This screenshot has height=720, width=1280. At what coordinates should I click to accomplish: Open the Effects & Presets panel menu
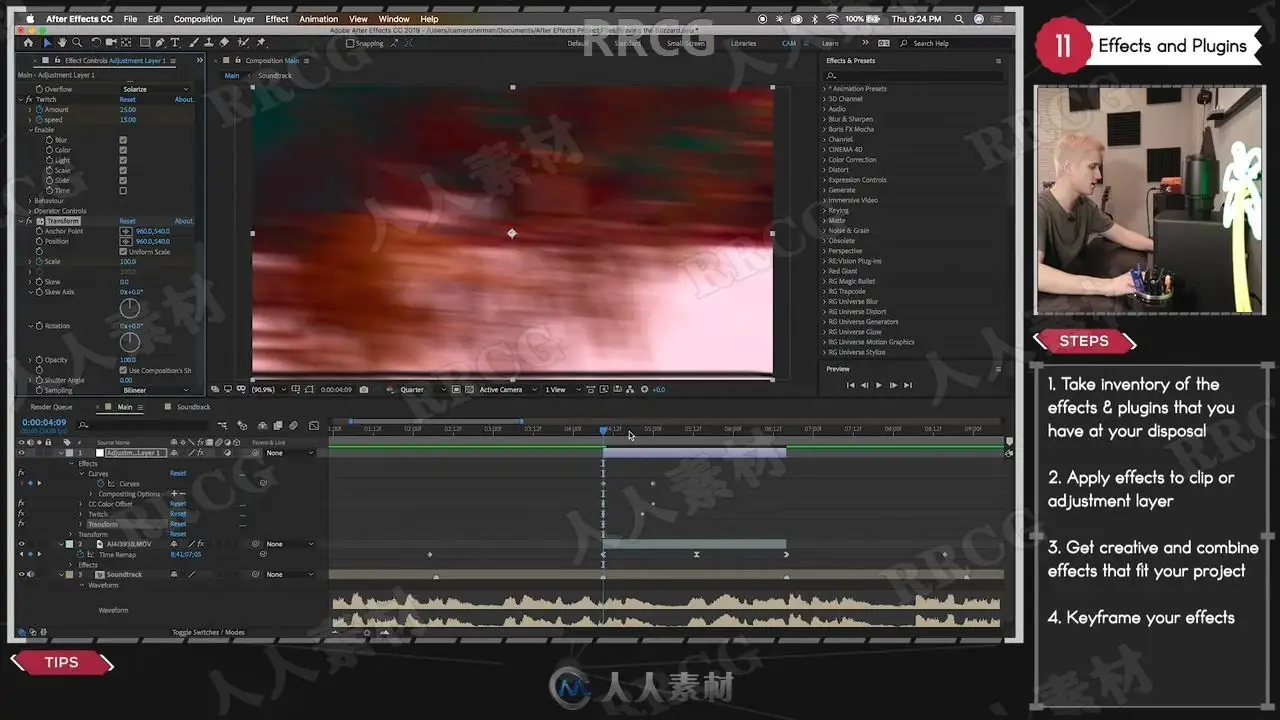[998, 61]
